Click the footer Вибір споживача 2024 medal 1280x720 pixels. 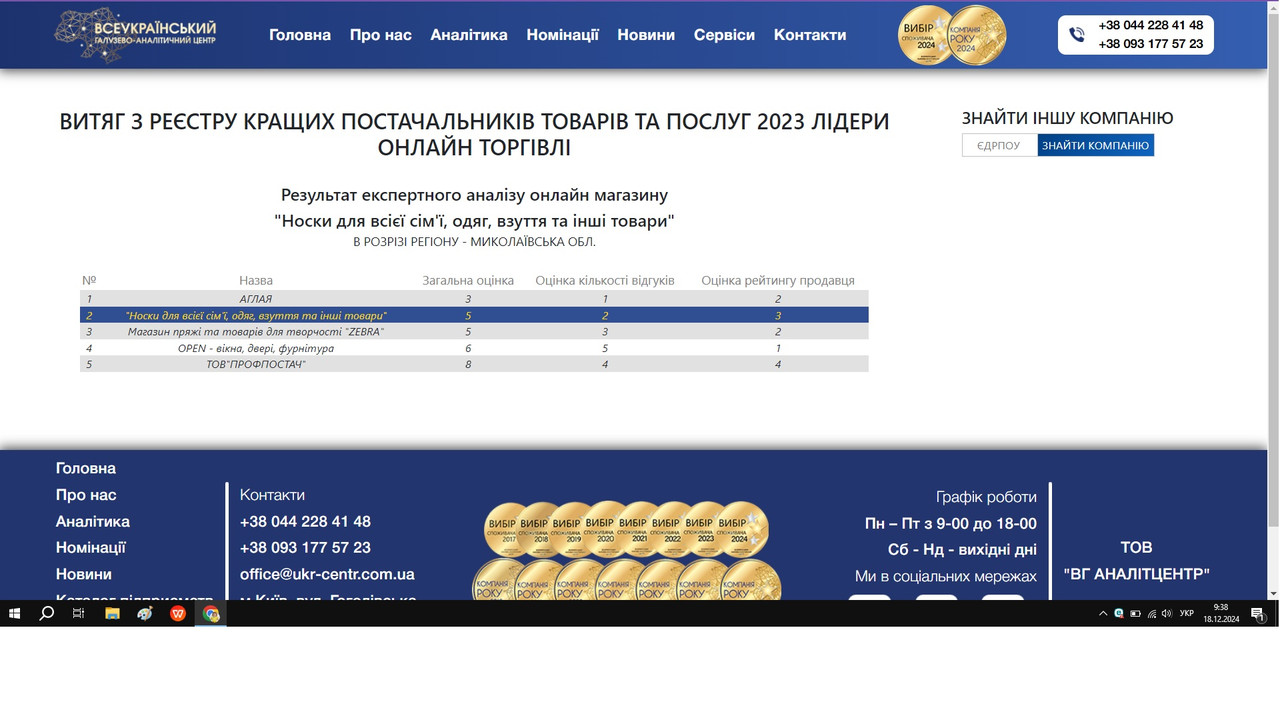[x=741, y=530]
